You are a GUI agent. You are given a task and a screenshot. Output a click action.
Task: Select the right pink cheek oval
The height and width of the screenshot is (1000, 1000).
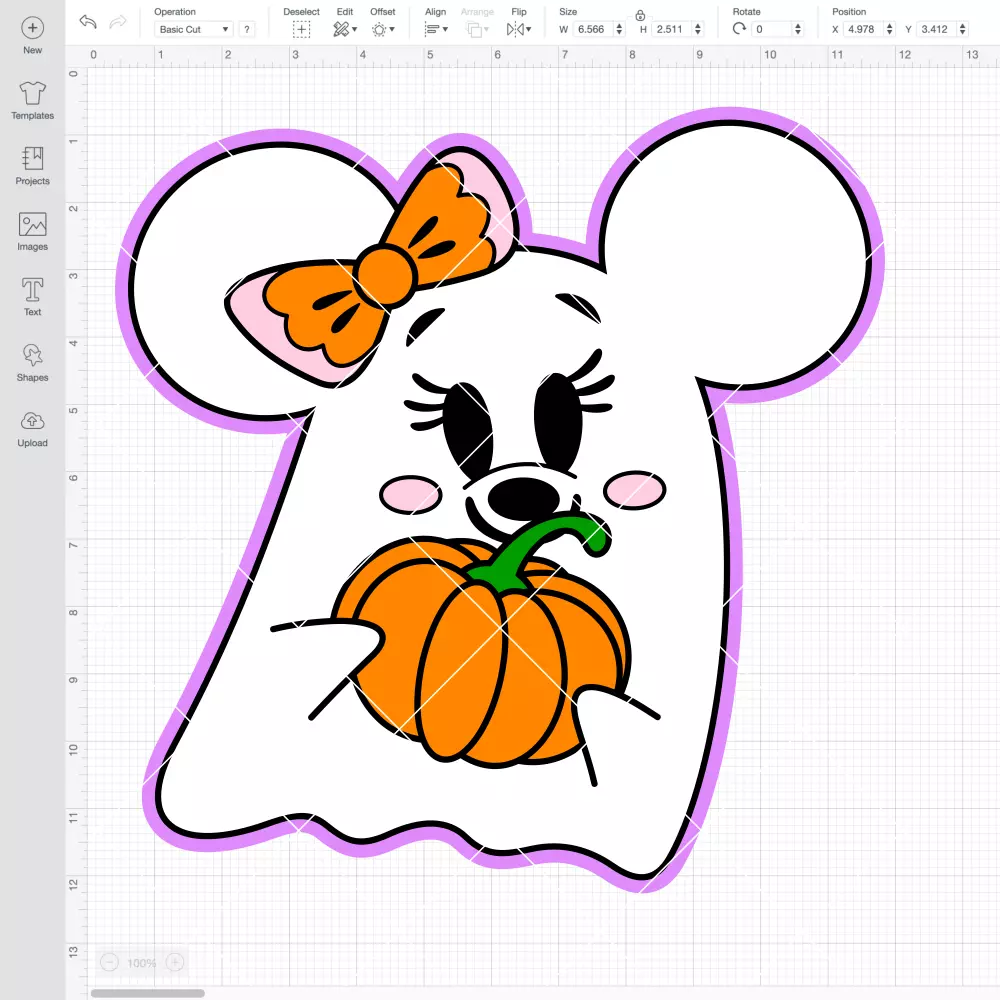click(x=635, y=490)
